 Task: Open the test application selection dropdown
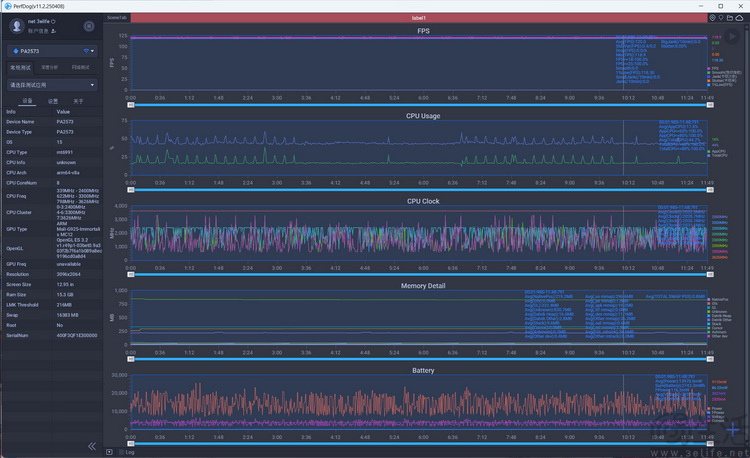(x=53, y=85)
